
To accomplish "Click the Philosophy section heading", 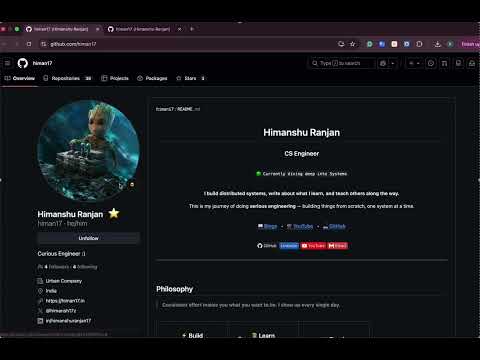I will point(175,289).
